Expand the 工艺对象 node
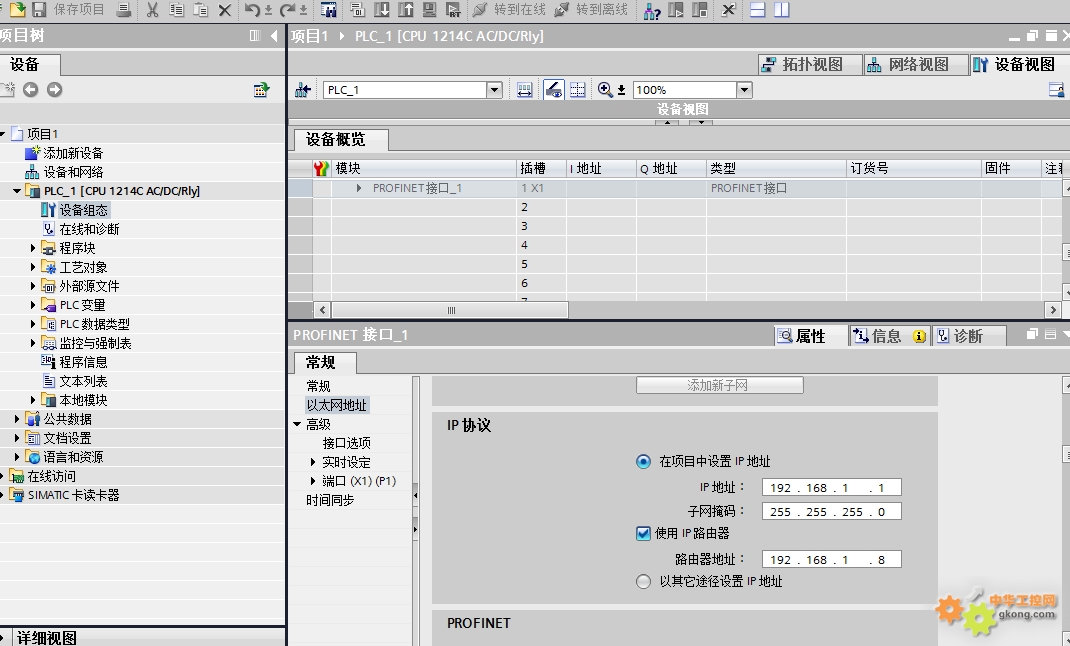1070x646 pixels. (x=33, y=267)
